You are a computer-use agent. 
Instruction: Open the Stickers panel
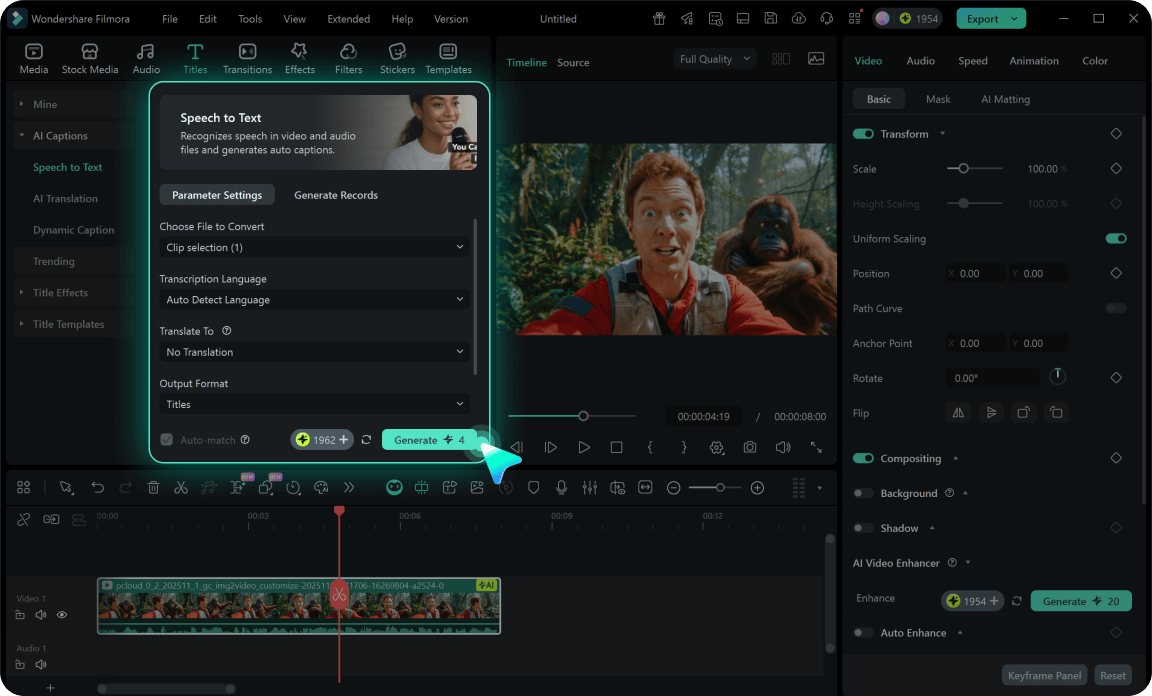click(x=397, y=57)
